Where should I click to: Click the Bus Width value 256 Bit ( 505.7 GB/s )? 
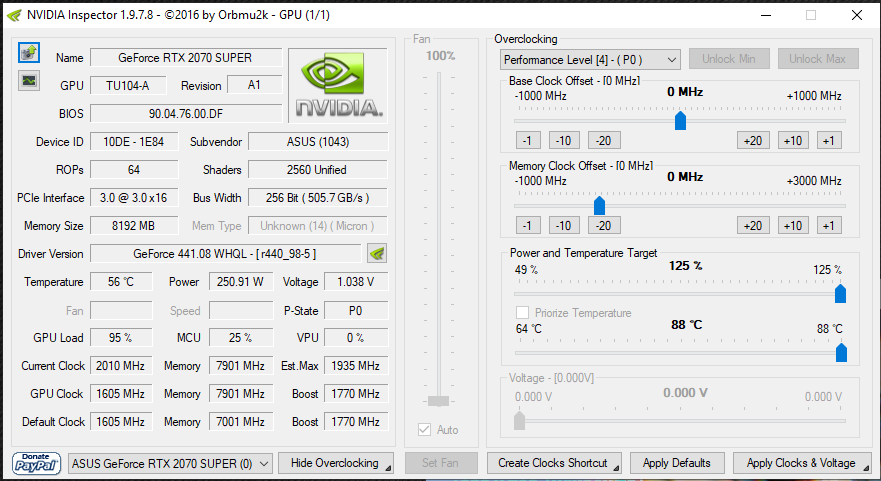click(x=318, y=198)
